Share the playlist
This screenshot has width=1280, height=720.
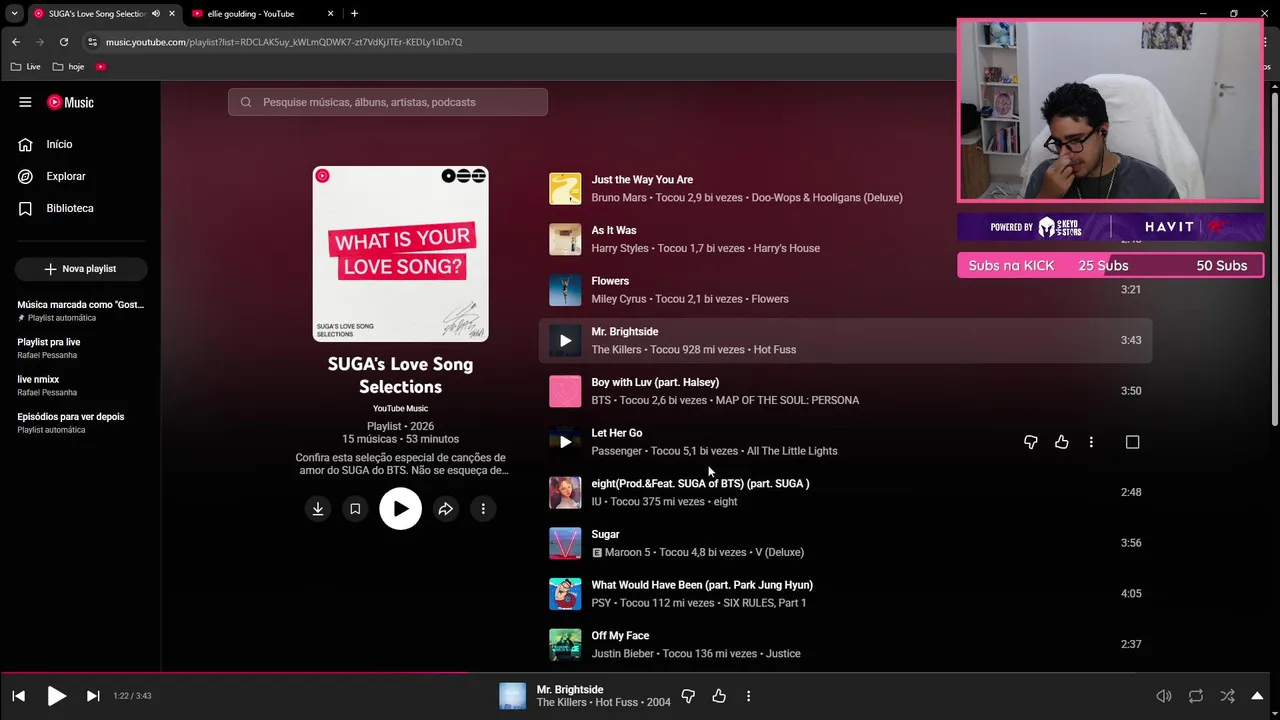click(446, 509)
